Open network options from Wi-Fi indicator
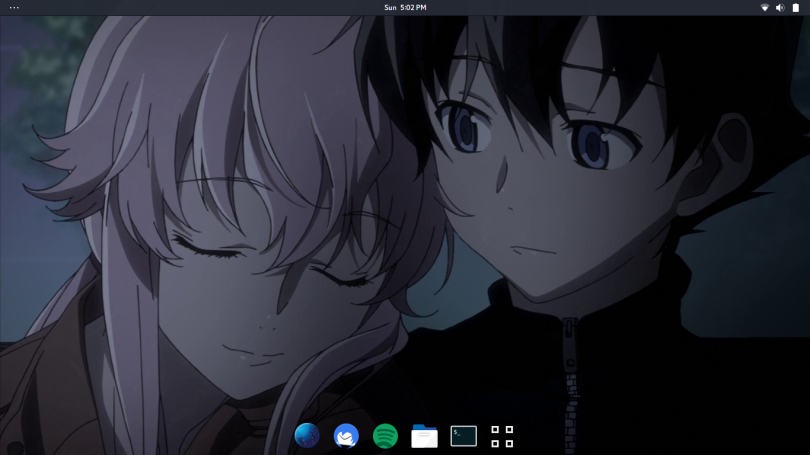This screenshot has height=455, width=810. click(765, 7)
